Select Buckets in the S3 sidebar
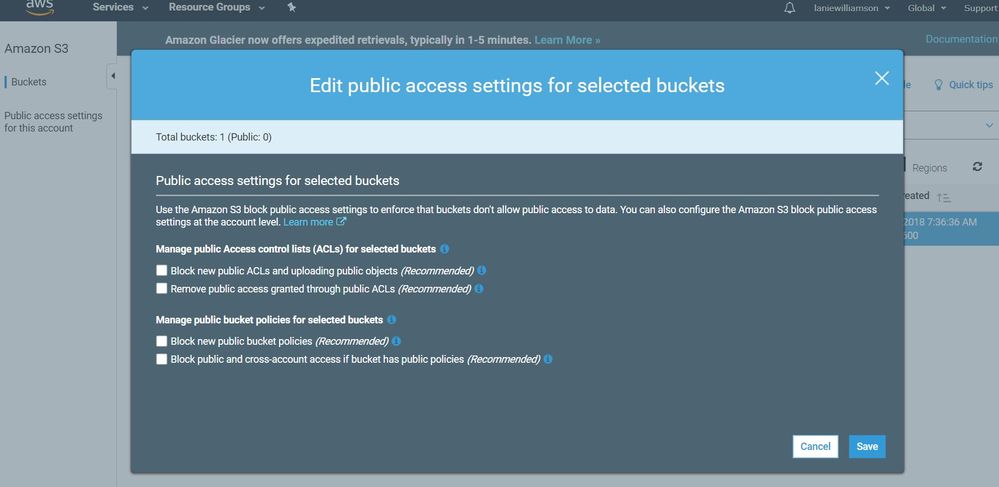Image resolution: width=999 pixels, height=487 pixels. [28, 82]
